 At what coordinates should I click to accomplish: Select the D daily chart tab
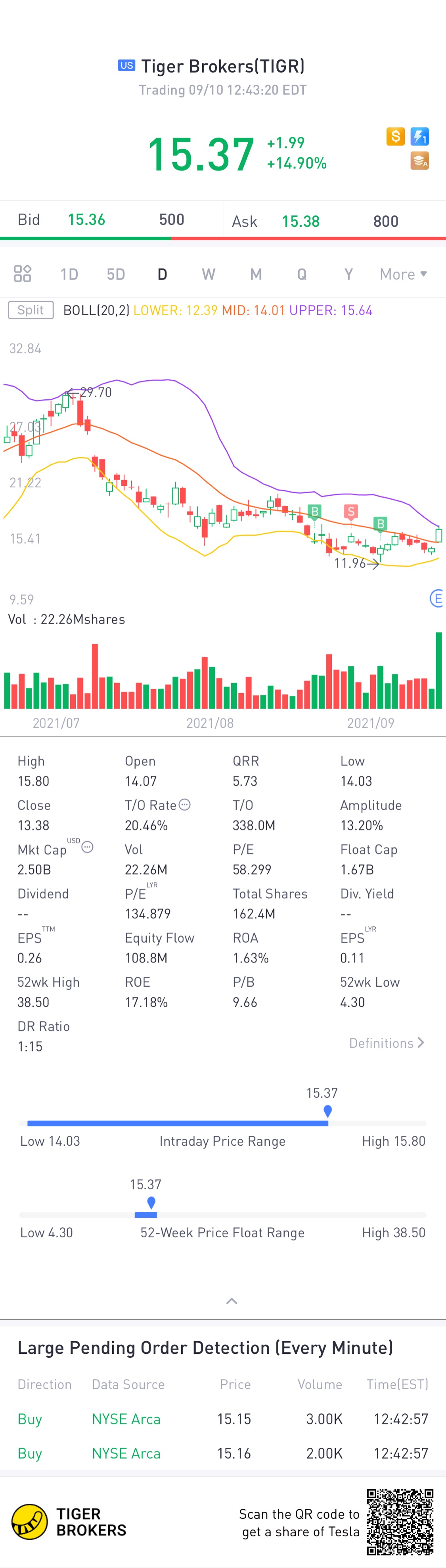point(163,274)
